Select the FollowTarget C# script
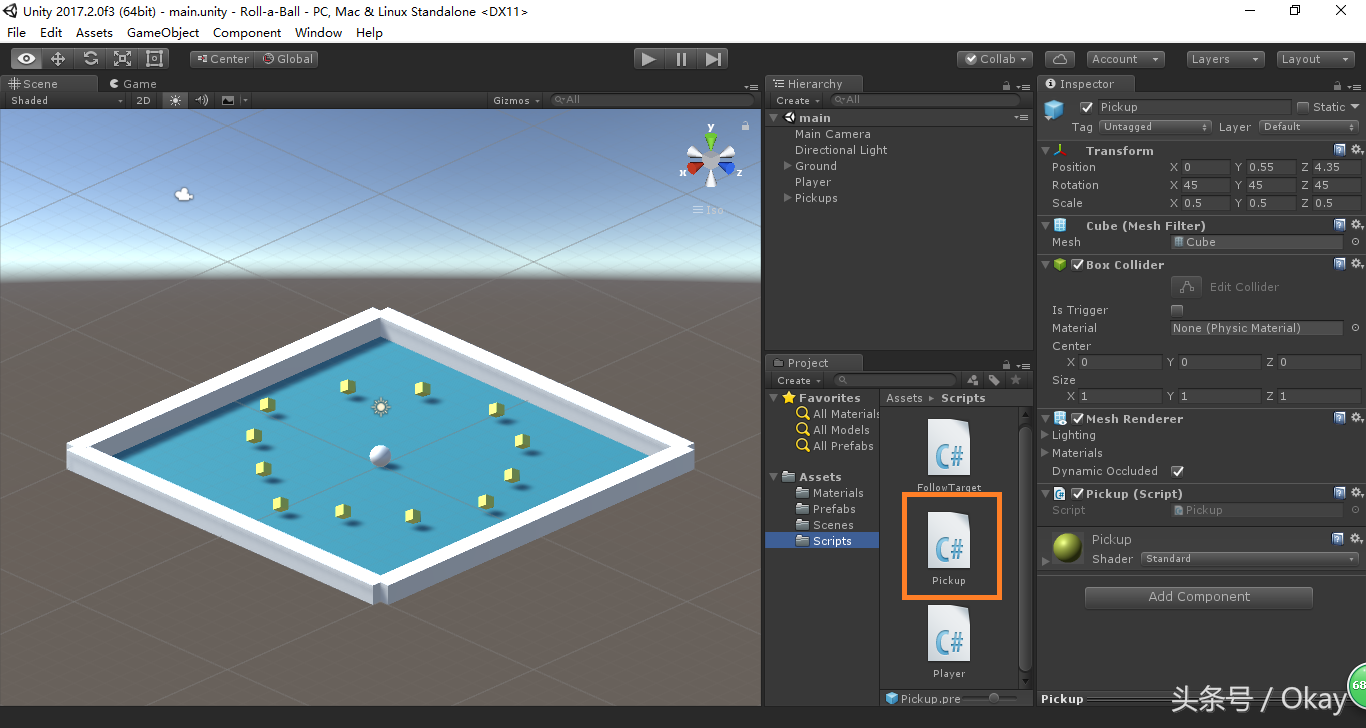The image size is (1366, 728). (x=949, y=455)
